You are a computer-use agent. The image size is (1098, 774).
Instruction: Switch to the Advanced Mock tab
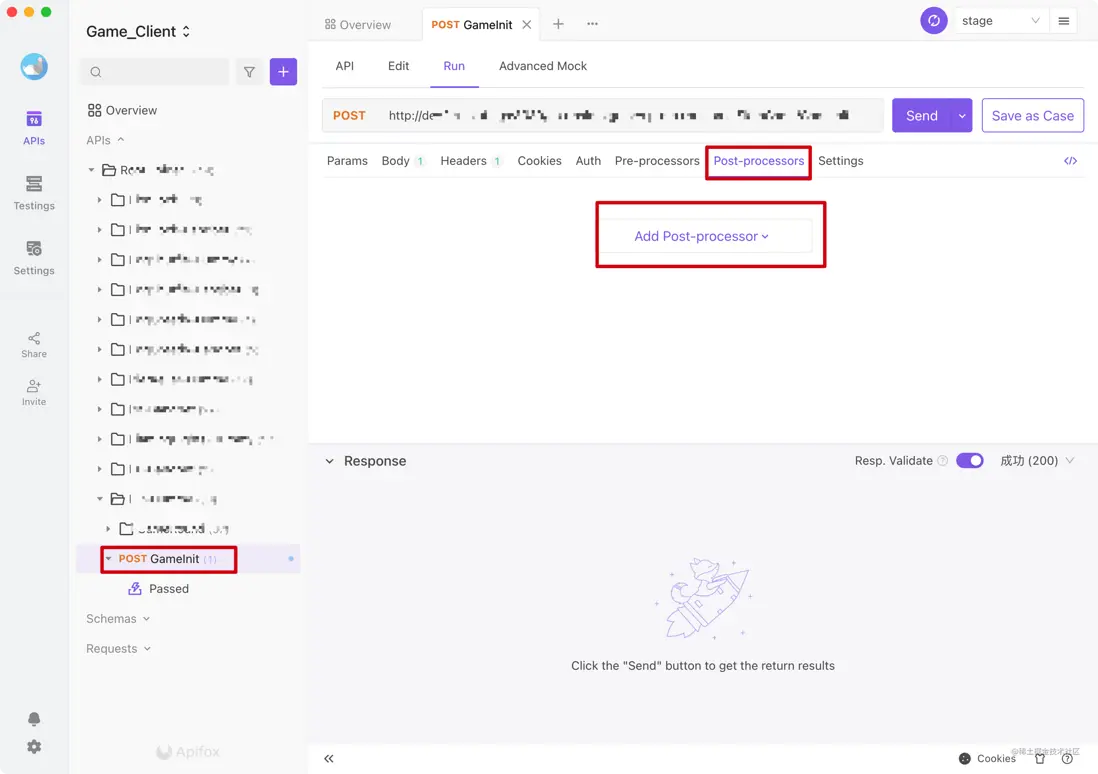543,66
